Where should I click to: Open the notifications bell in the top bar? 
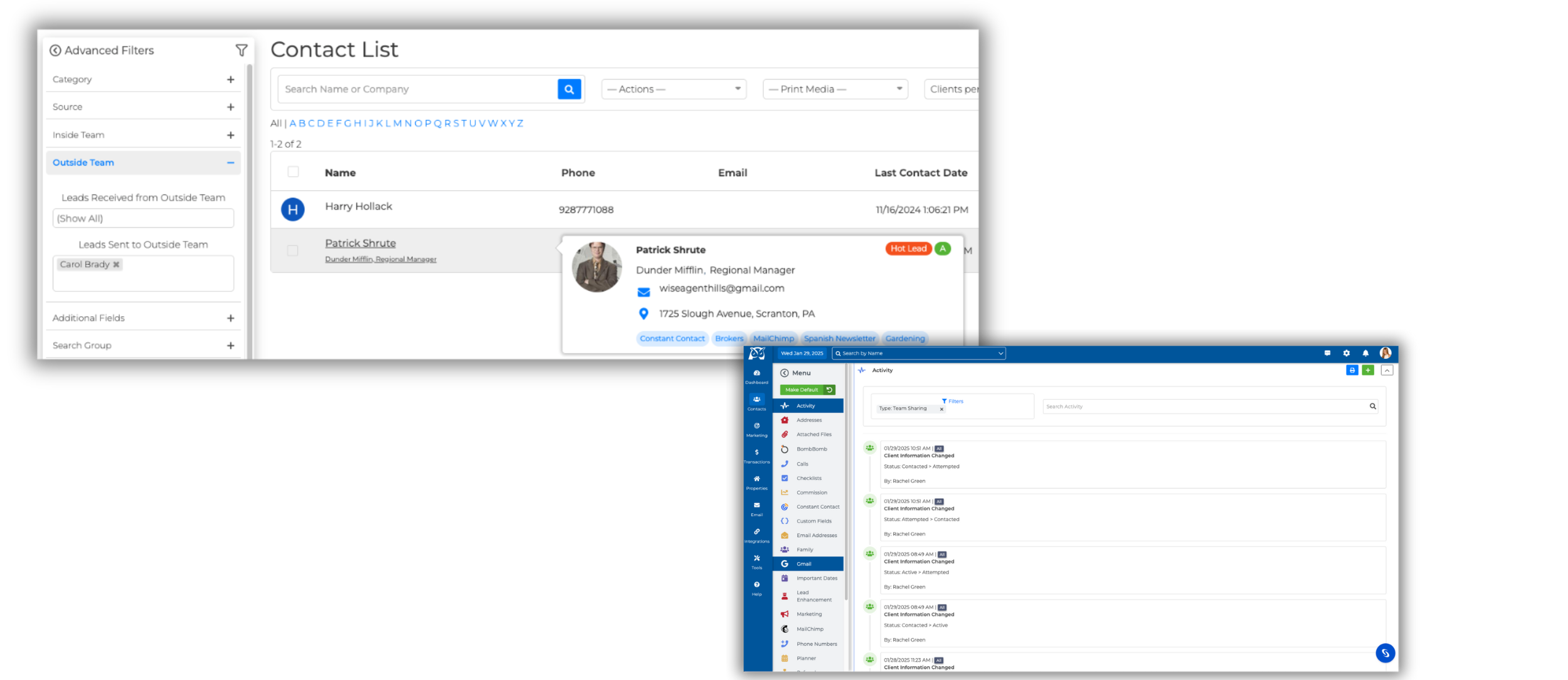pos(1365,353)
